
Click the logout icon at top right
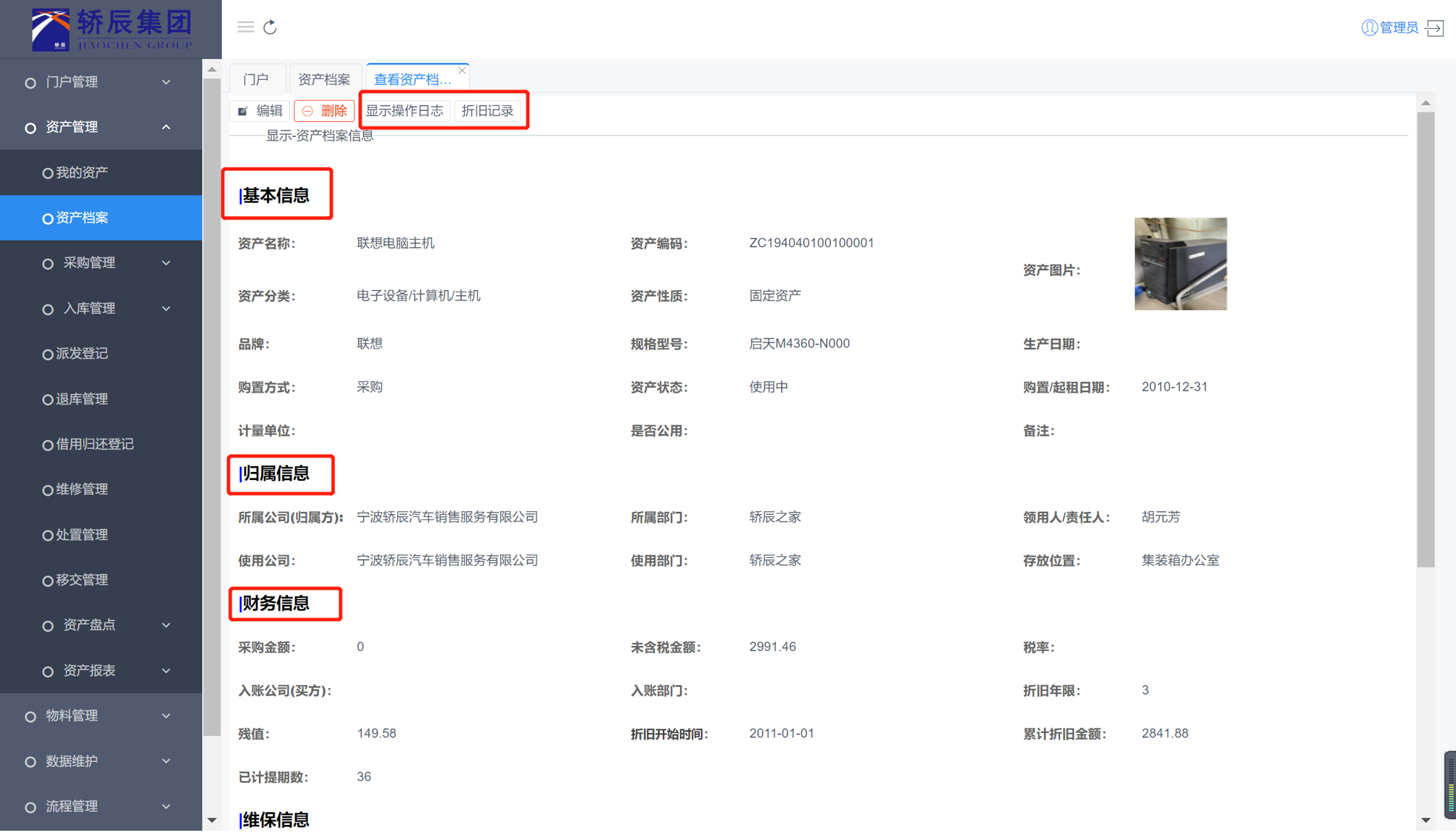coord(1435,28)
